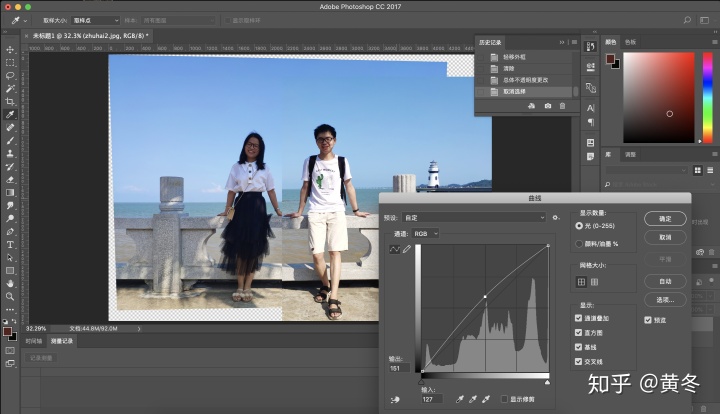The image size is (720, 414).
Task: Select the Move tool
Action: click(10, 49)
